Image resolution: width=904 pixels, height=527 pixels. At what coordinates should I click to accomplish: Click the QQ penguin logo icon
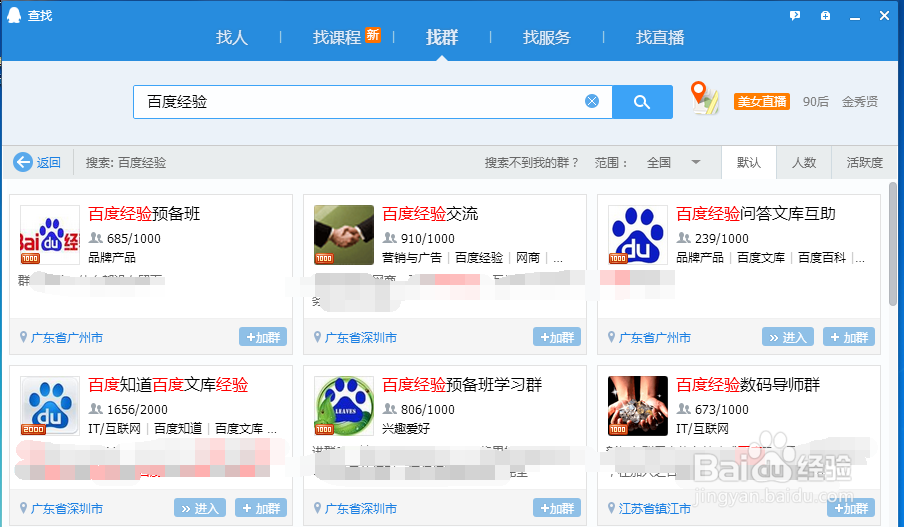tap(14, 15)
